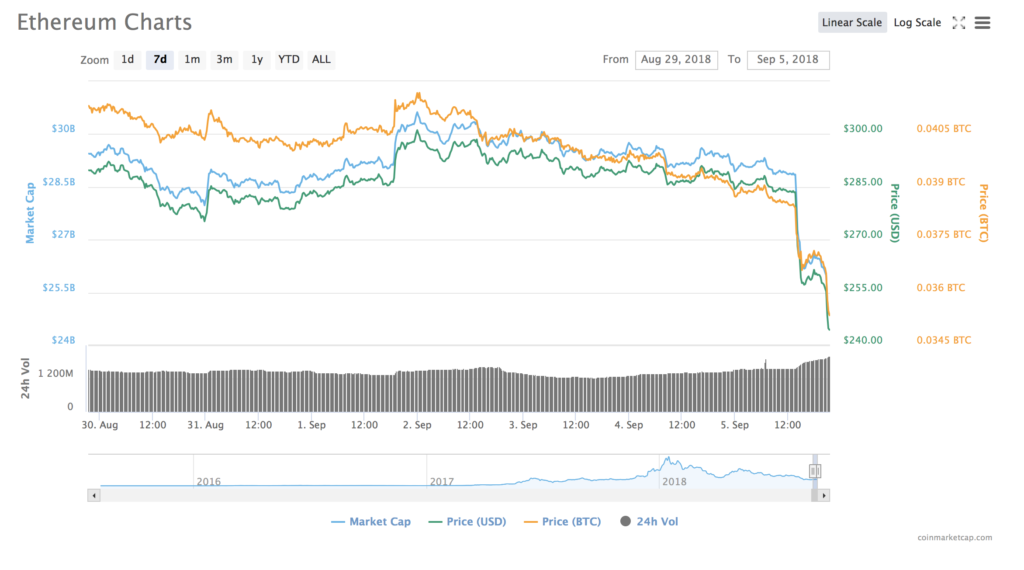Click the fullscreen expand icon
Screen dimensions: 1024x570
[x=958, y=23]
